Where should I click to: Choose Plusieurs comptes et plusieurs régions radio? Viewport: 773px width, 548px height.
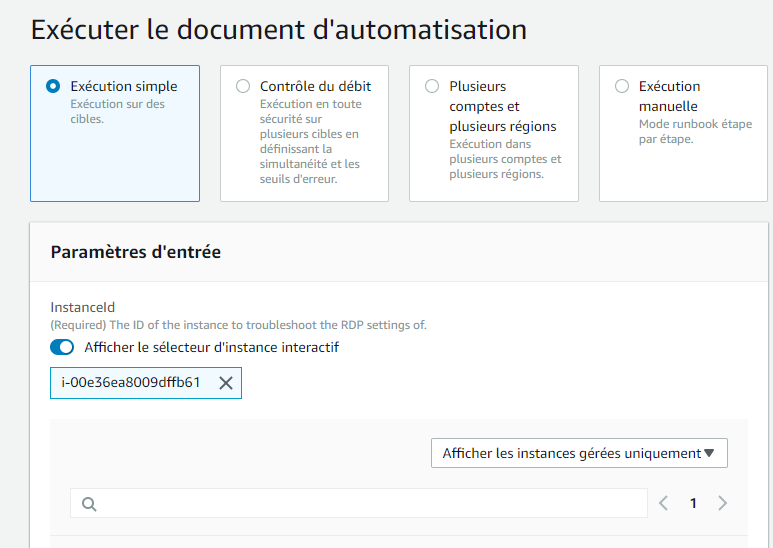[x=432, y=86]
